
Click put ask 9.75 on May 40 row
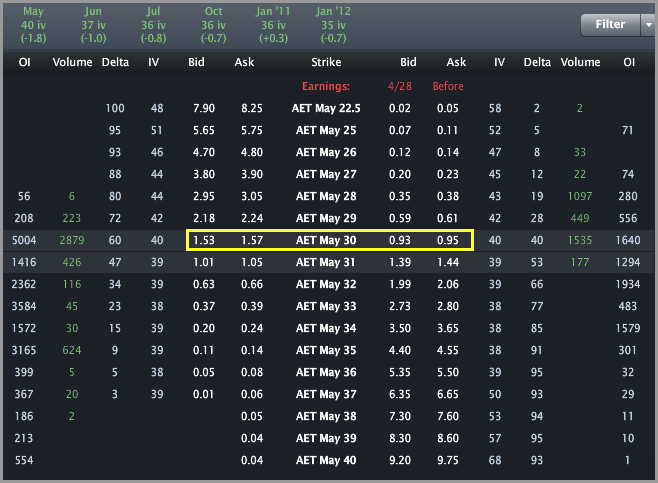point(448,460)
